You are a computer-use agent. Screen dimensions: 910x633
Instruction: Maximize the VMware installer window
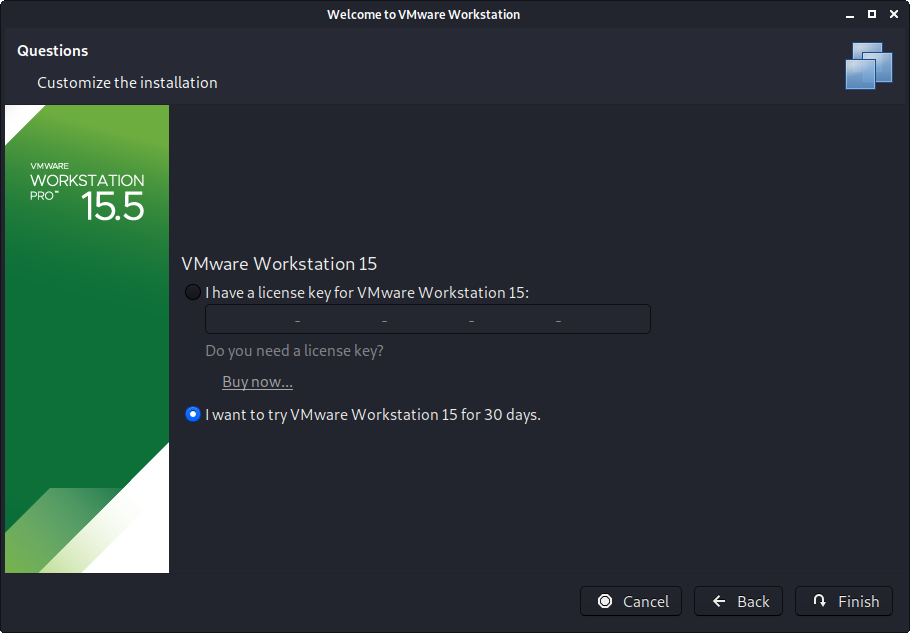pos(871,15)
